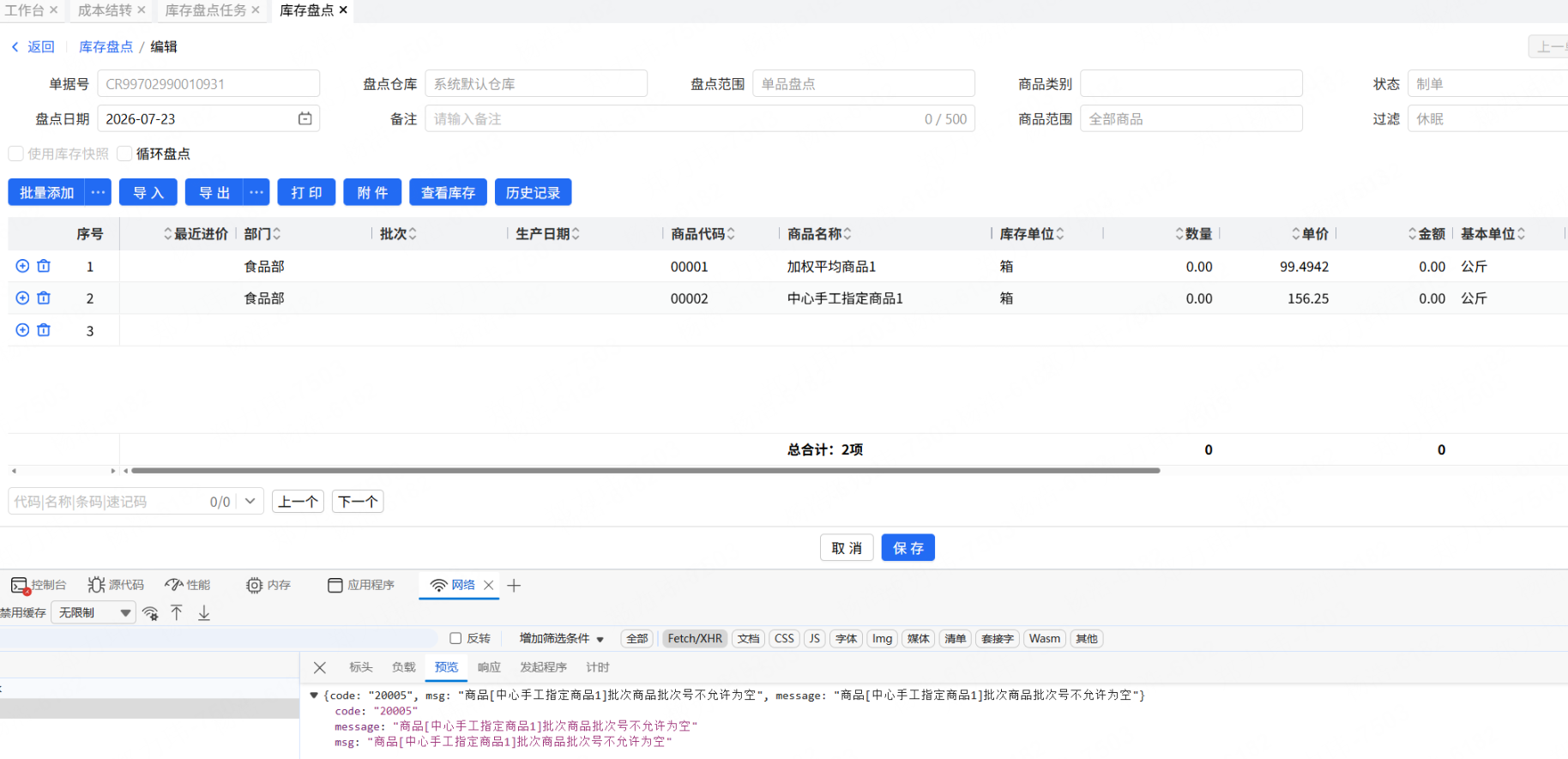
Task: Add a row after row 1
Action: pos(22,266)
